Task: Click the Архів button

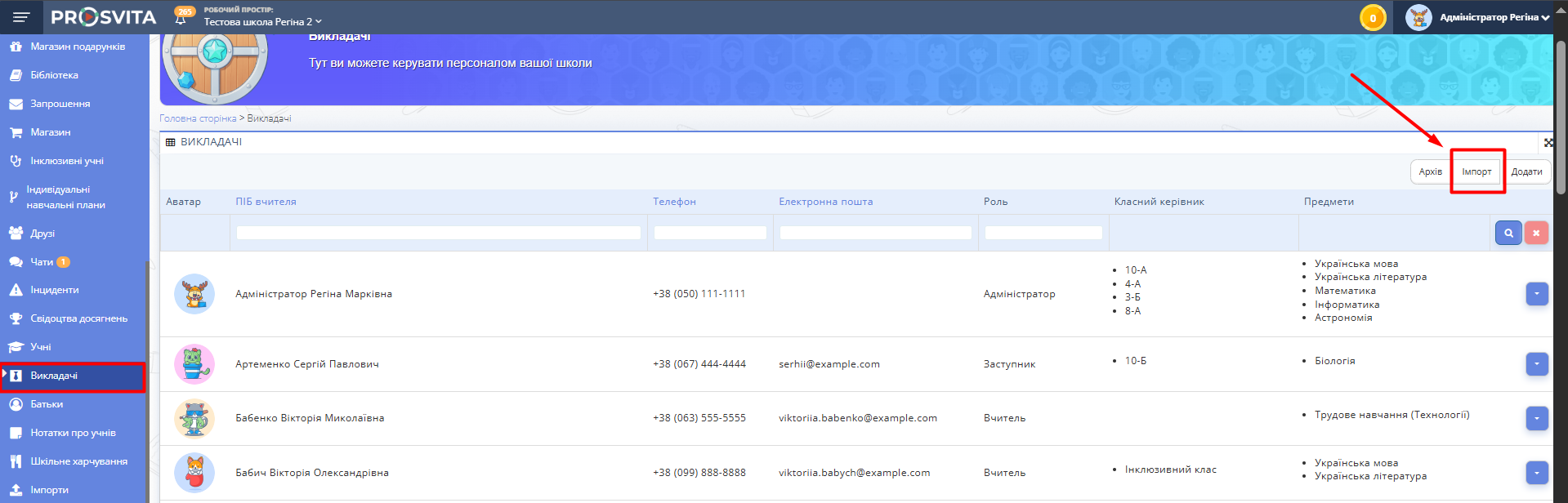Action: click(x=1430, y=171)
